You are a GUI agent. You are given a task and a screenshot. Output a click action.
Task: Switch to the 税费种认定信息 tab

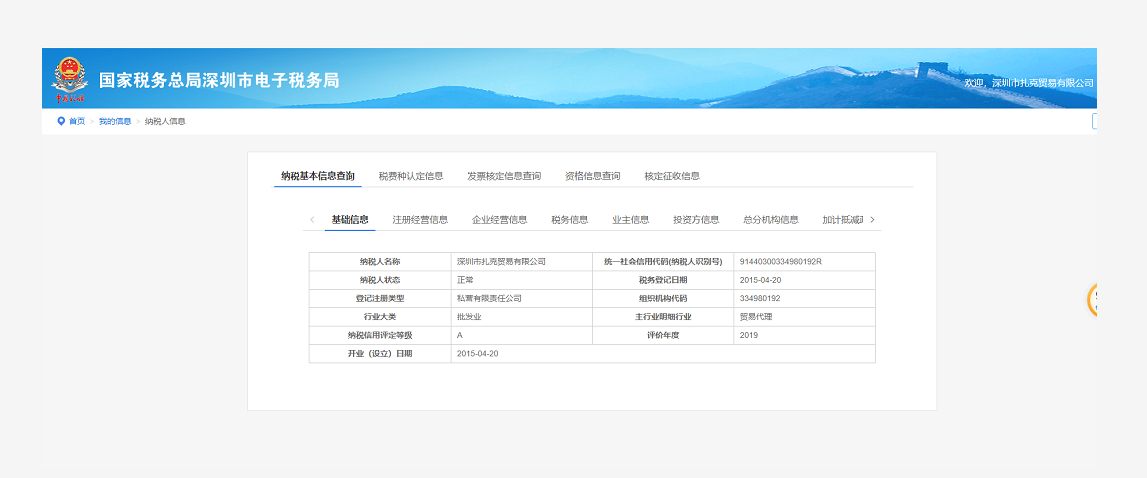click(410, 176)
